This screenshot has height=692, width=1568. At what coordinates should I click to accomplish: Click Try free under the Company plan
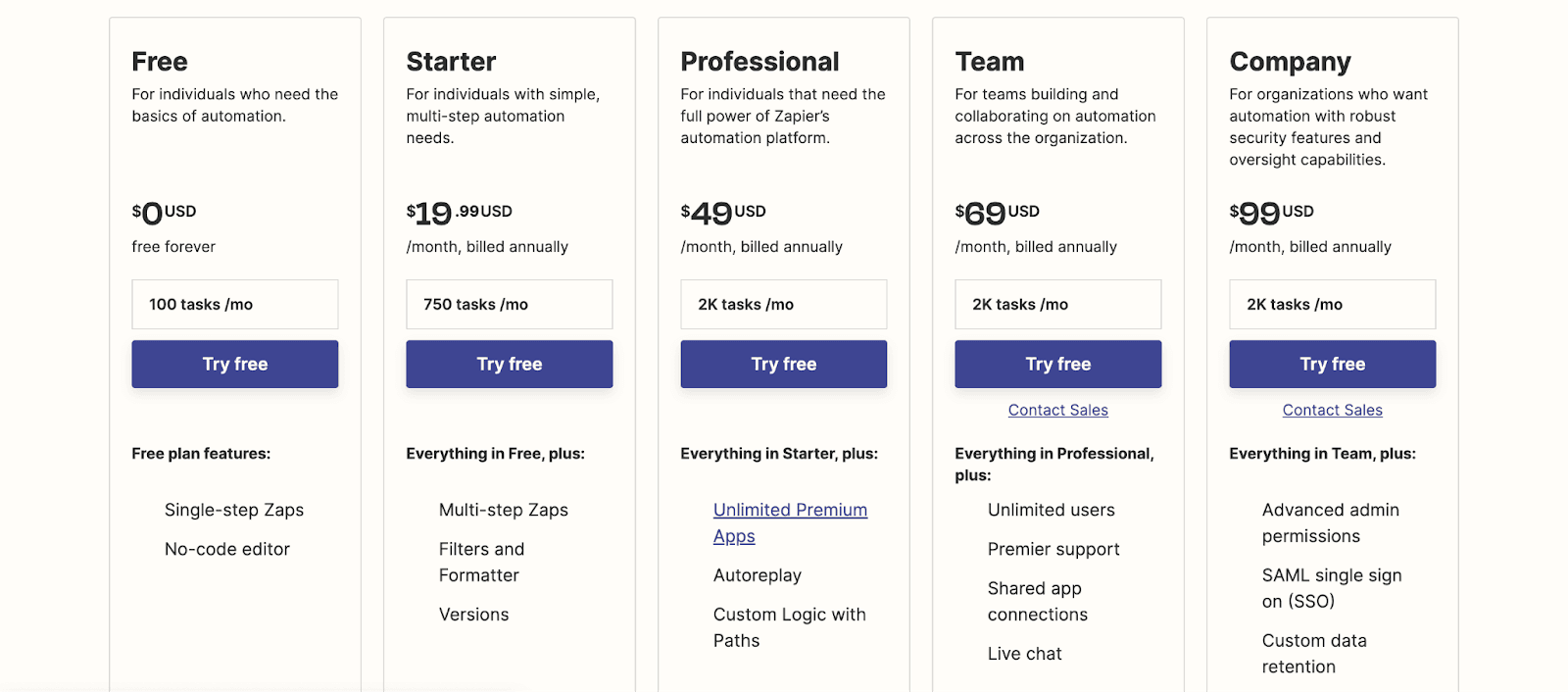[x=1332, y=364]
